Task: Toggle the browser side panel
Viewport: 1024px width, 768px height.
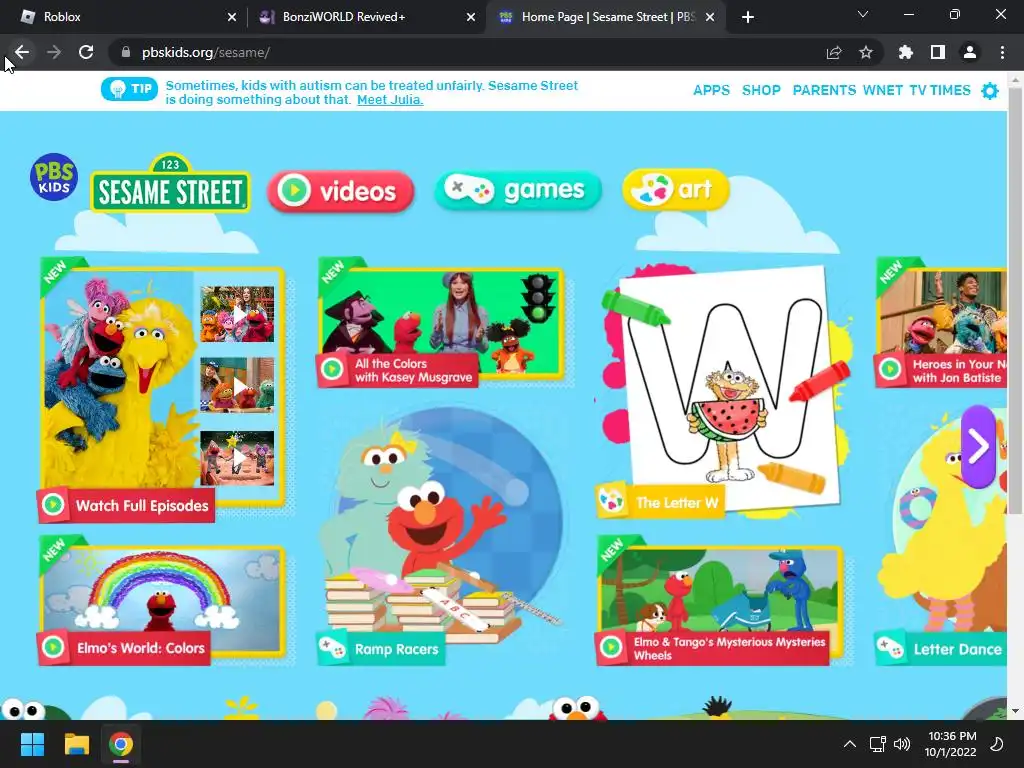Action: pos(938,52)
